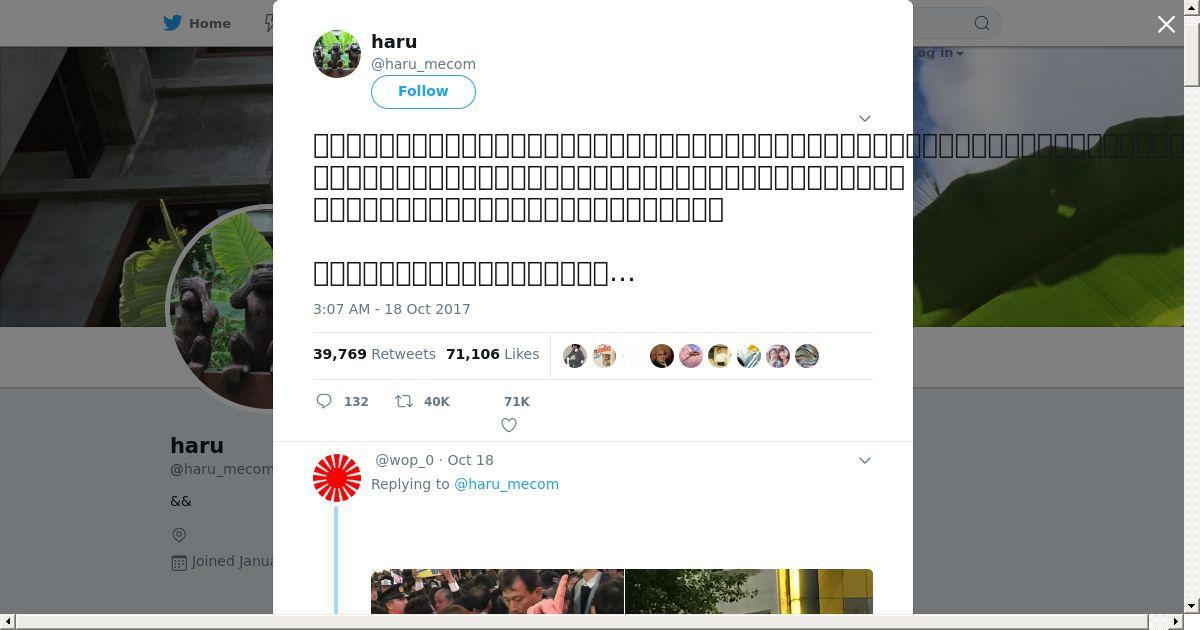Open haru's profile avatar in tweet
Image resolution: width=1200 pixels, height=630 pixels.
337,53
